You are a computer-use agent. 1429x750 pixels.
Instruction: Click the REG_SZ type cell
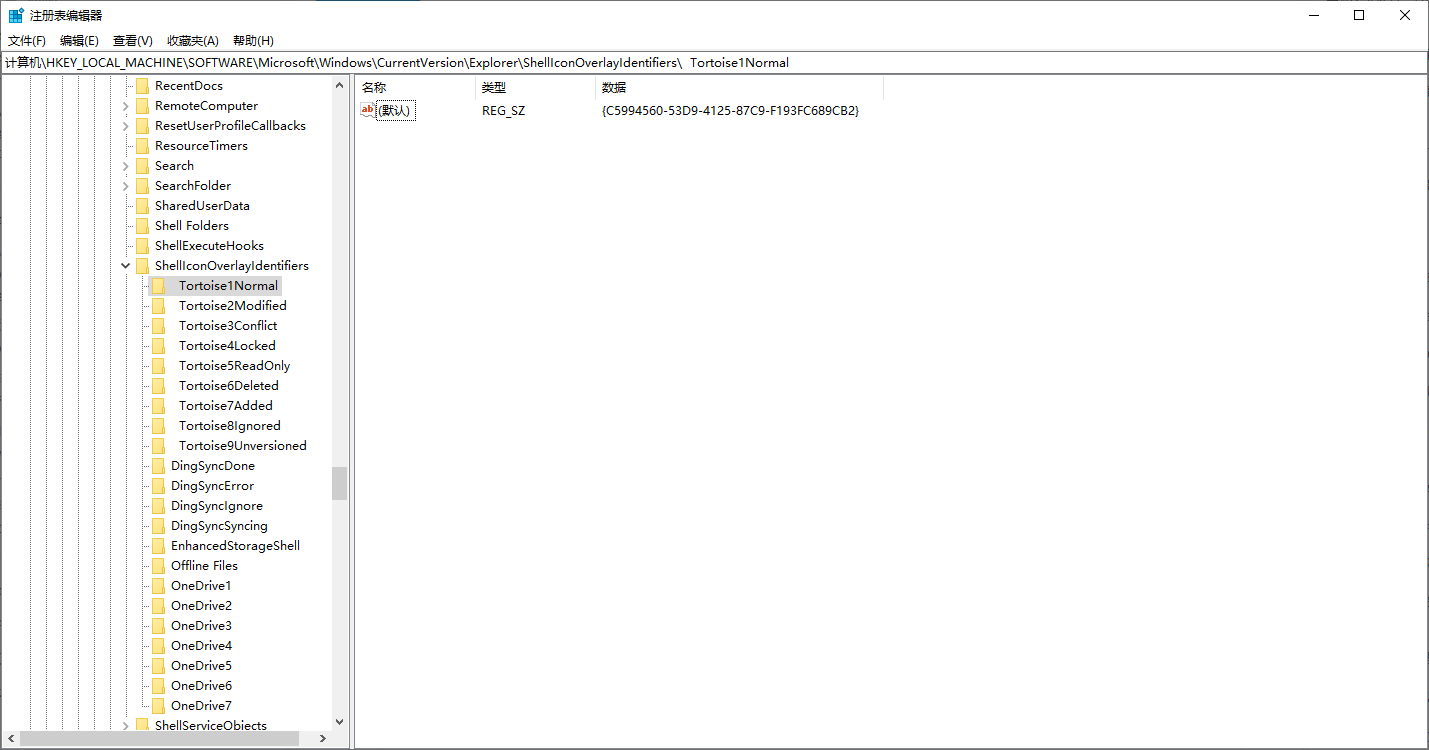[x=503, y=111]
